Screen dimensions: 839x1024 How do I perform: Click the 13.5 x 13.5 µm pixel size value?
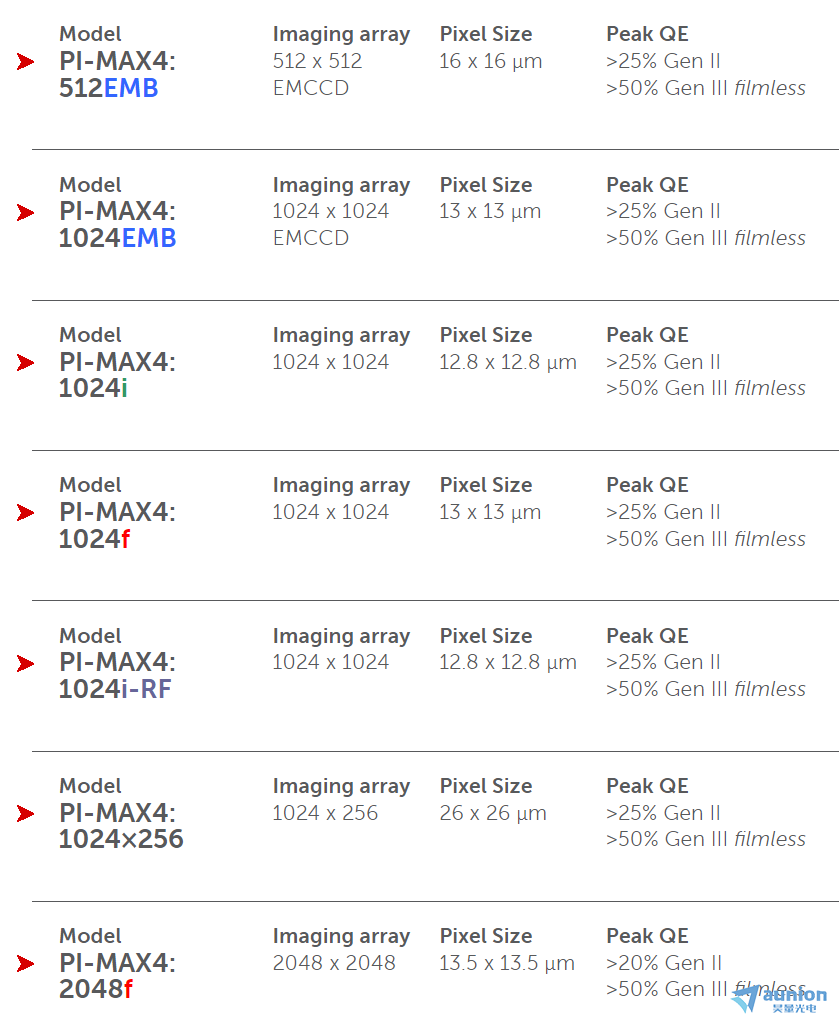coord(507,963)
